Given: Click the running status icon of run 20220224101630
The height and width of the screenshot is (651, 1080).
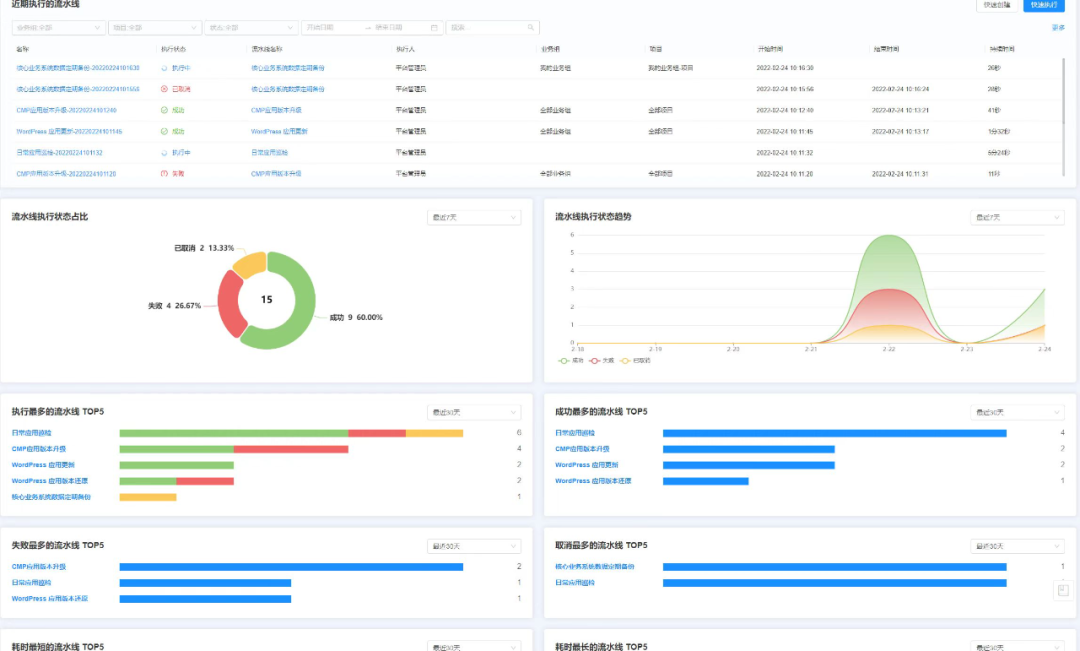Looking at the screenshot, I should pyautogui.click(x=164, y=68).
